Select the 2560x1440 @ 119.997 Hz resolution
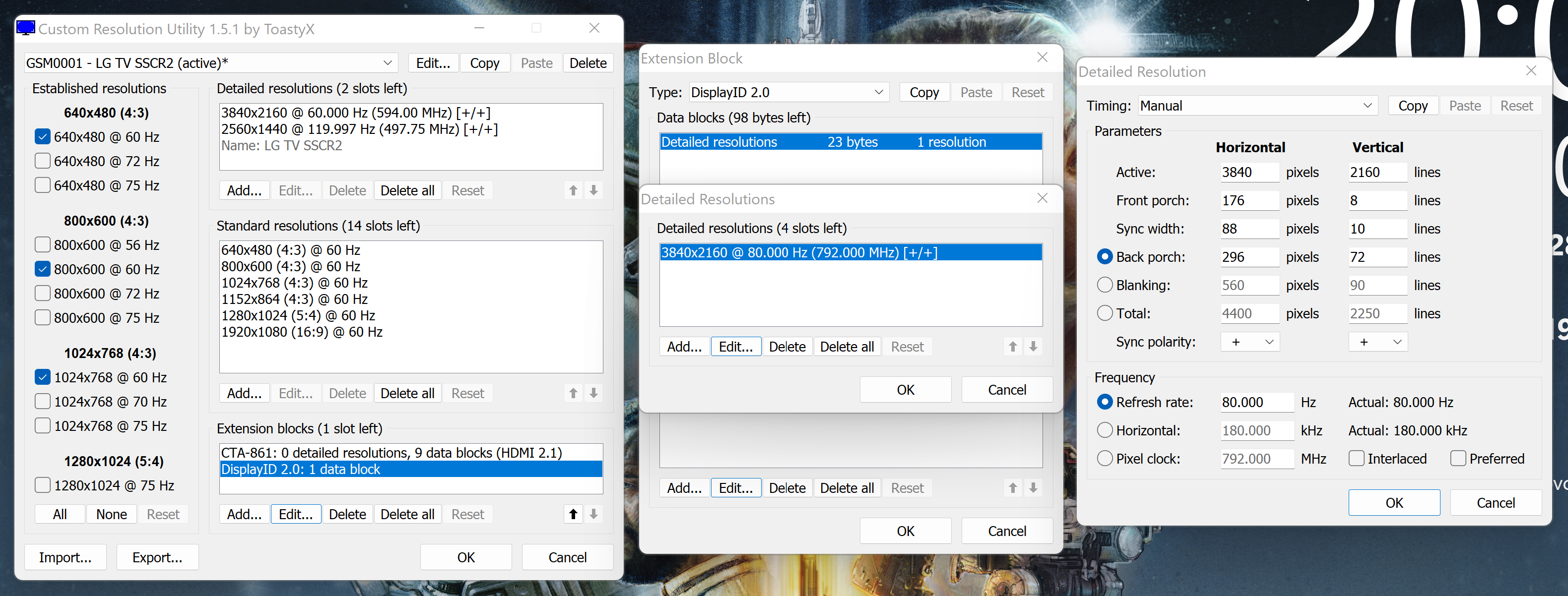The image size is (1568, 596). [359, 129]
